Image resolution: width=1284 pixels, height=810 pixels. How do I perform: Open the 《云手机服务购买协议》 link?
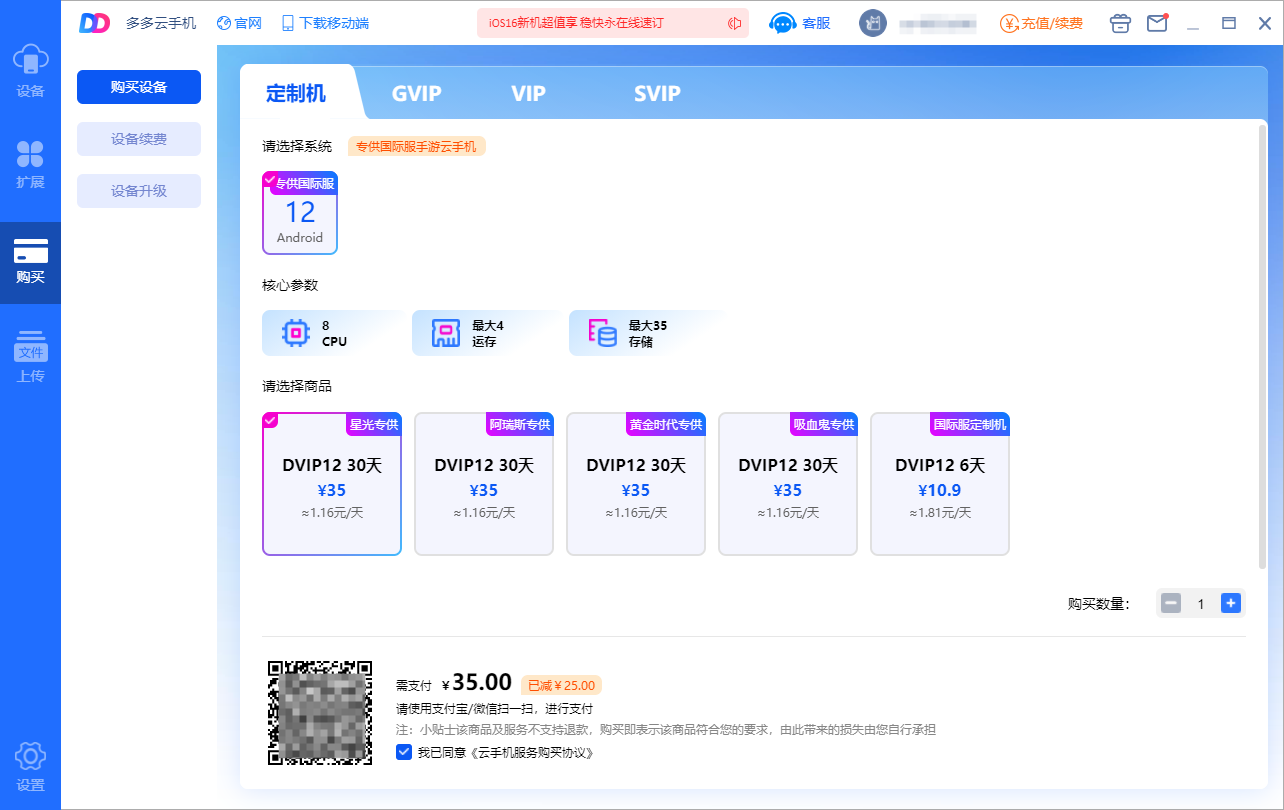pos(532,752)
